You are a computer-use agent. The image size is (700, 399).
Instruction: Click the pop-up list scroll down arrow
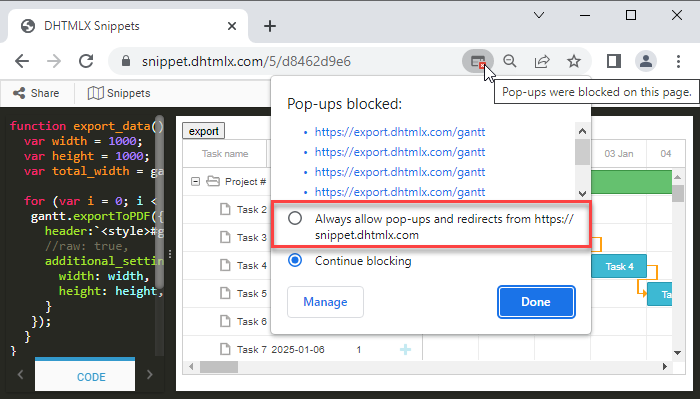pos(582,193)
